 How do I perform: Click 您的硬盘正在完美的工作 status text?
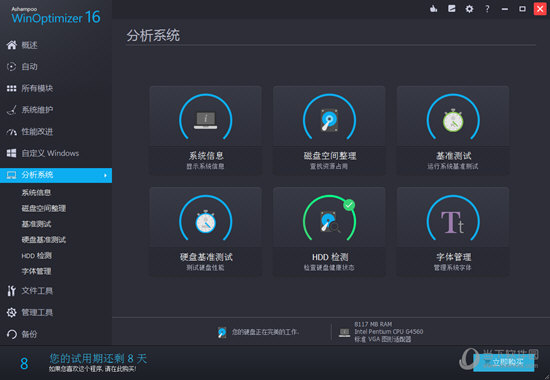click(x=265, y=332)
